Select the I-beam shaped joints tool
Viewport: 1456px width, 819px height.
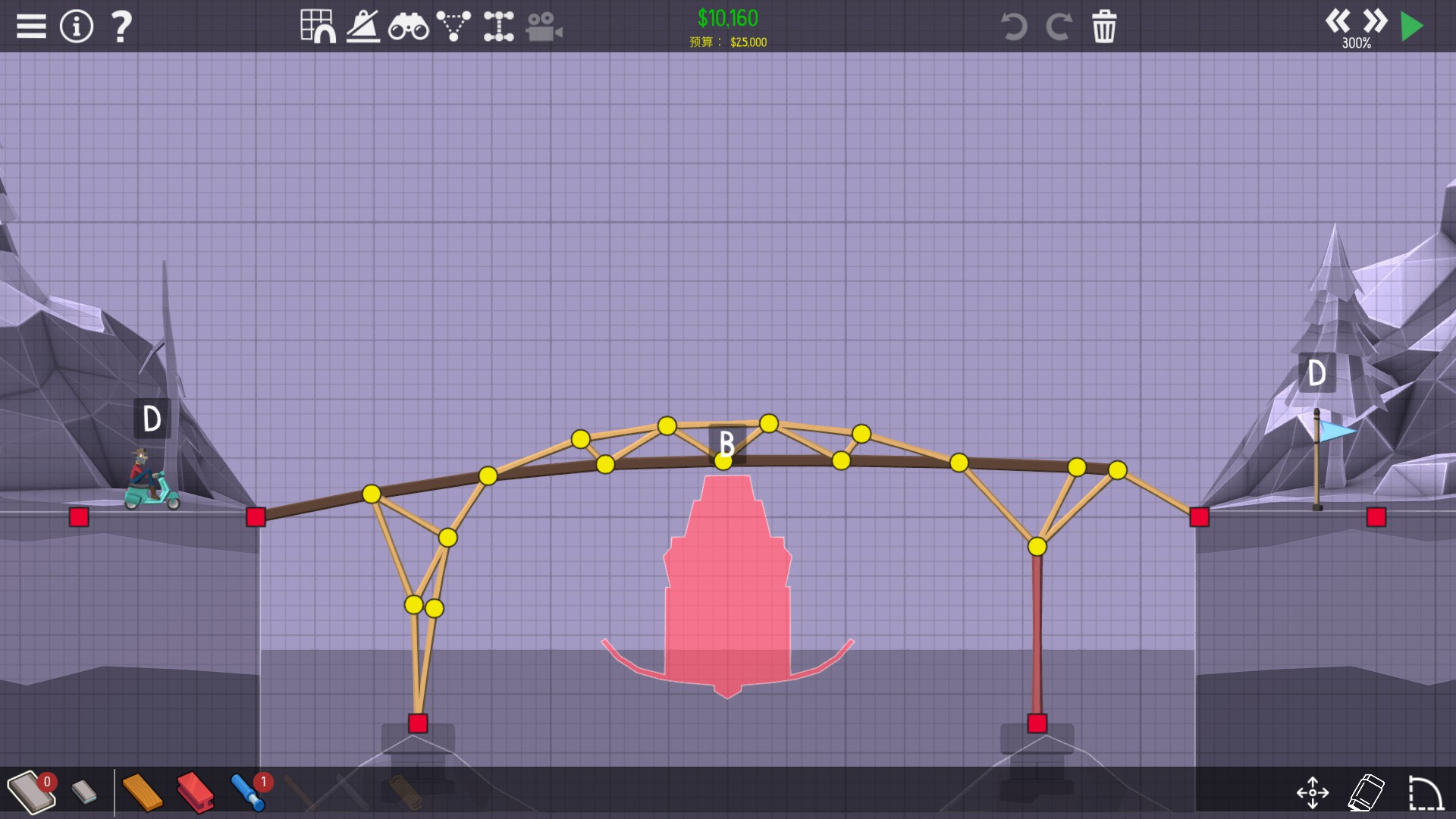pyautogui.click(x=499, y=27)
